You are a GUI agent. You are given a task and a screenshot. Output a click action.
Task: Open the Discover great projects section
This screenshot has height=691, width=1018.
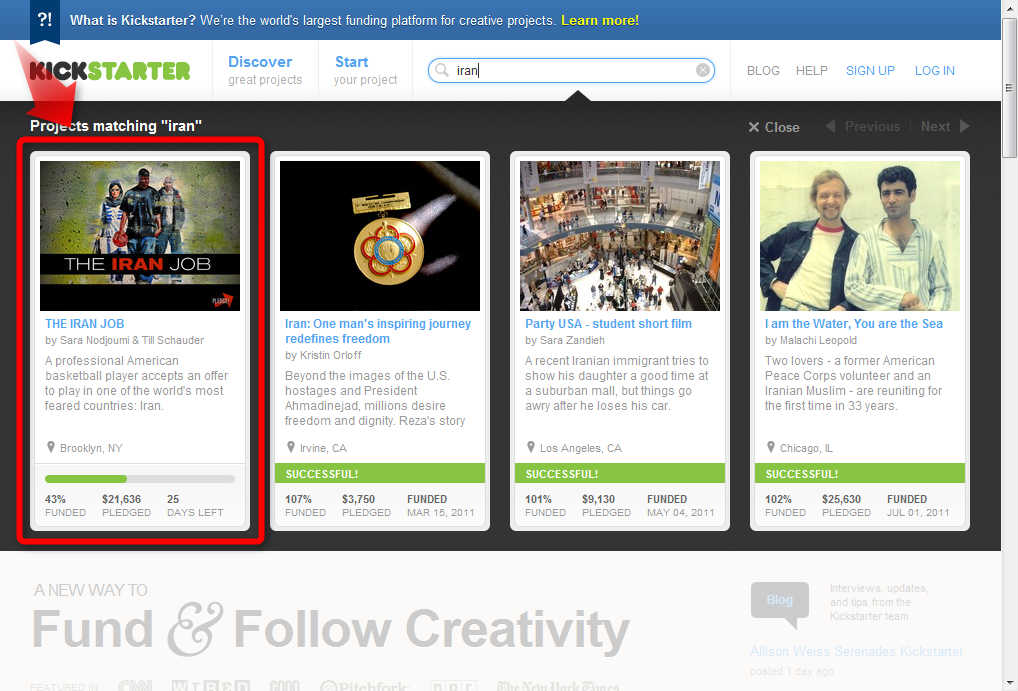pos(263,70)
